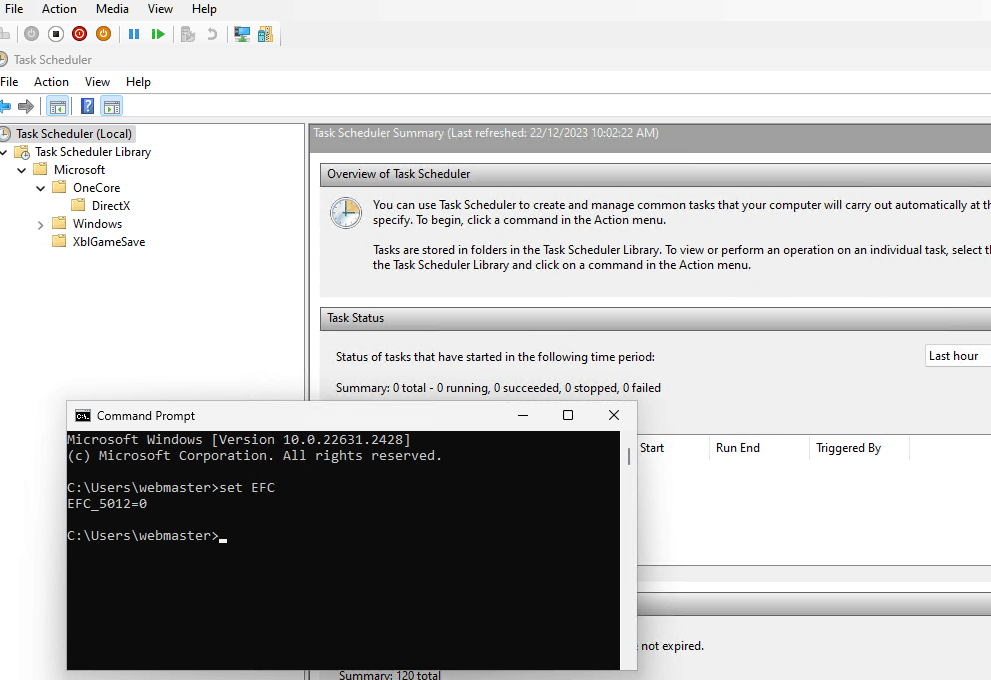Click the Microsoft Windows version line in Command Prompt
Viewport: 991px width, 680px height.
click(239, 439)
